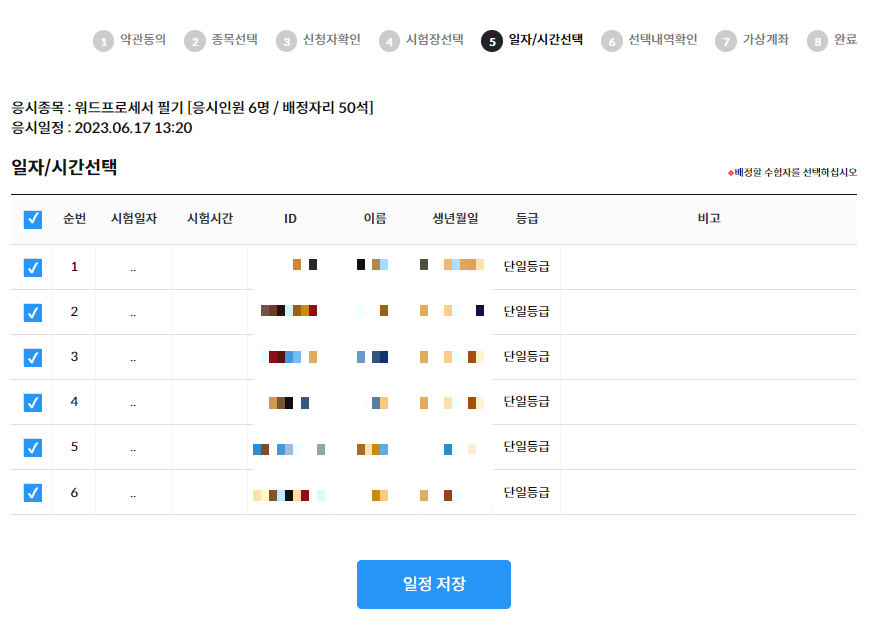Click step 8 완료 number icon
Image resolution: width=885 pixels, height=621 pixels.
tap(817, 41)
